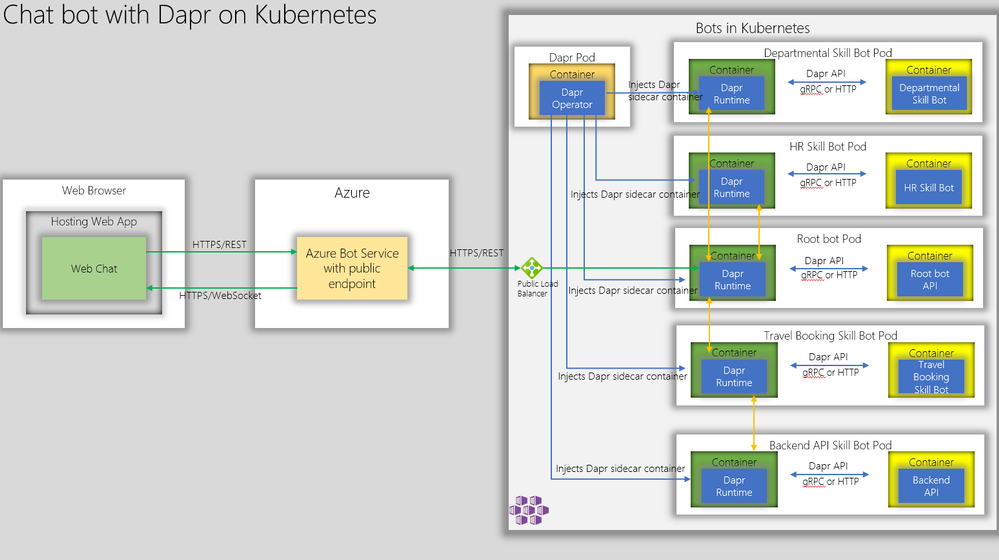Click the yellow 'Container' label above Backend API
Screen dimensions: 999x560
931,463
